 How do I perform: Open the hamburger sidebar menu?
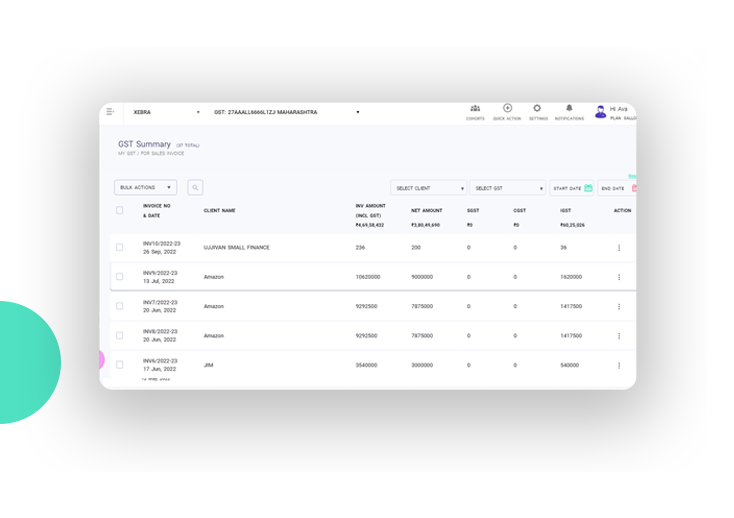coord(110,112)
